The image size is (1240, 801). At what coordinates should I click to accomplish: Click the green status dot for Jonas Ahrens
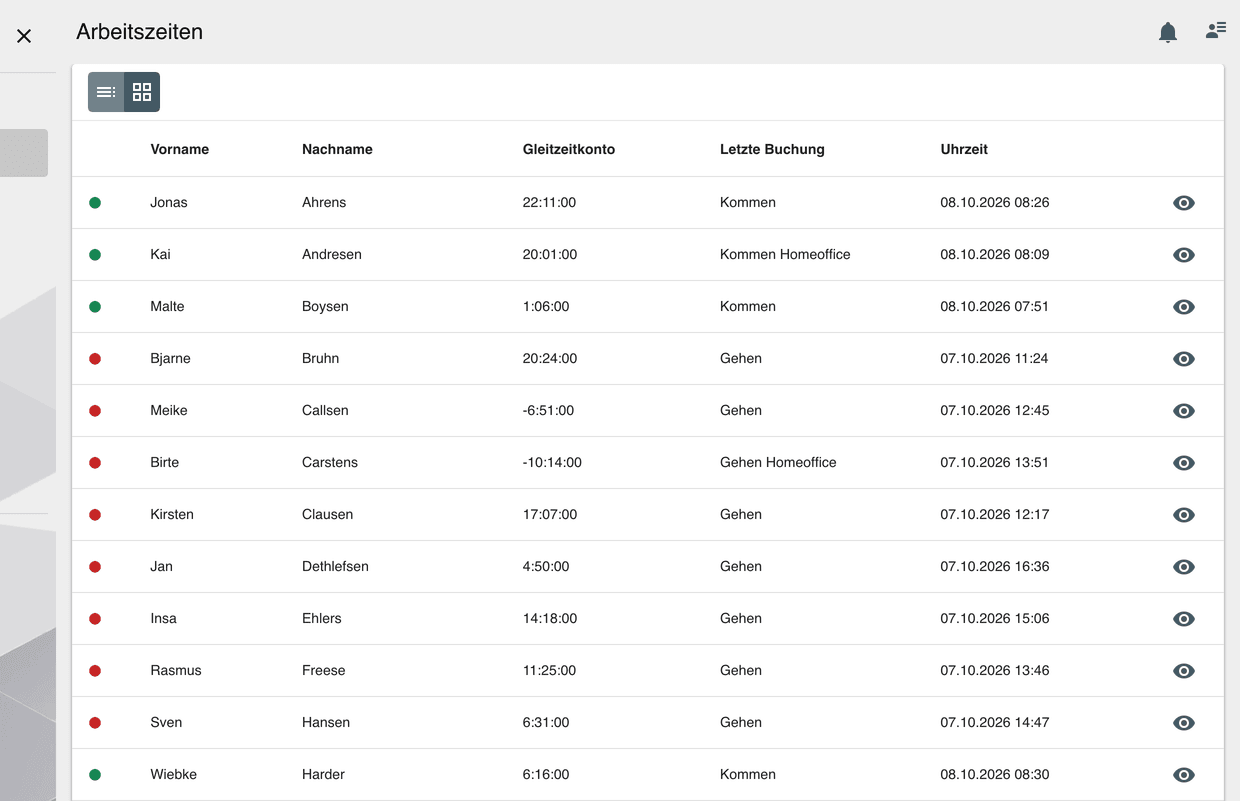tap(95, 202)
